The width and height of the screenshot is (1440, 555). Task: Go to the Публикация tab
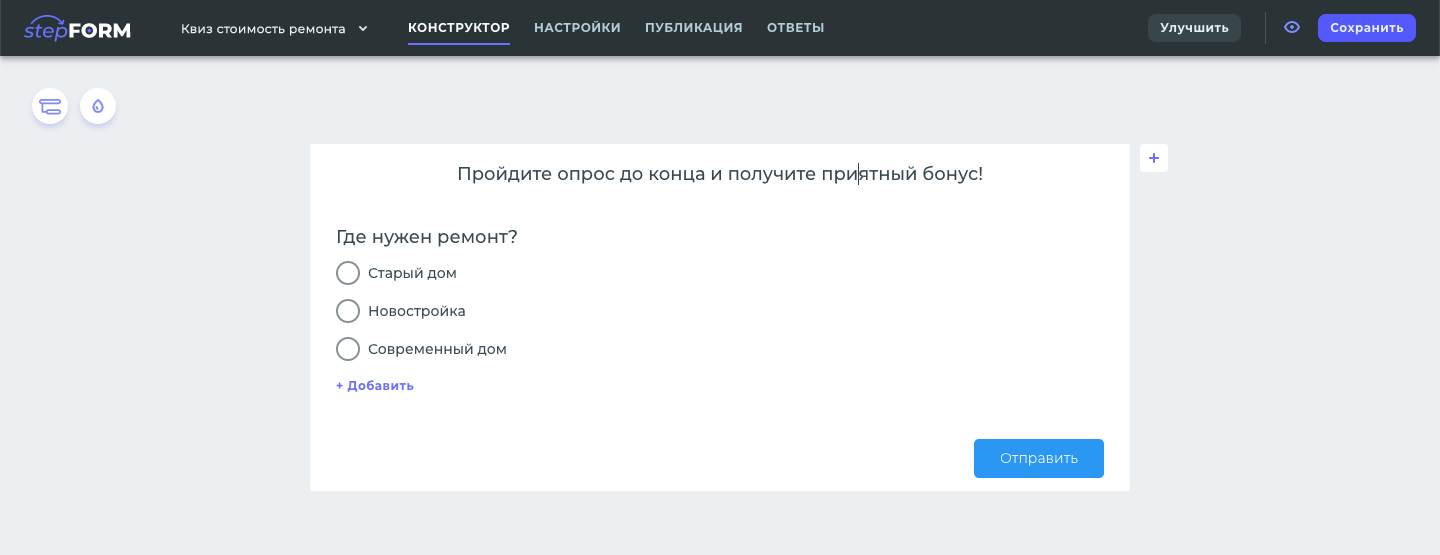click(x=693, y=28)
